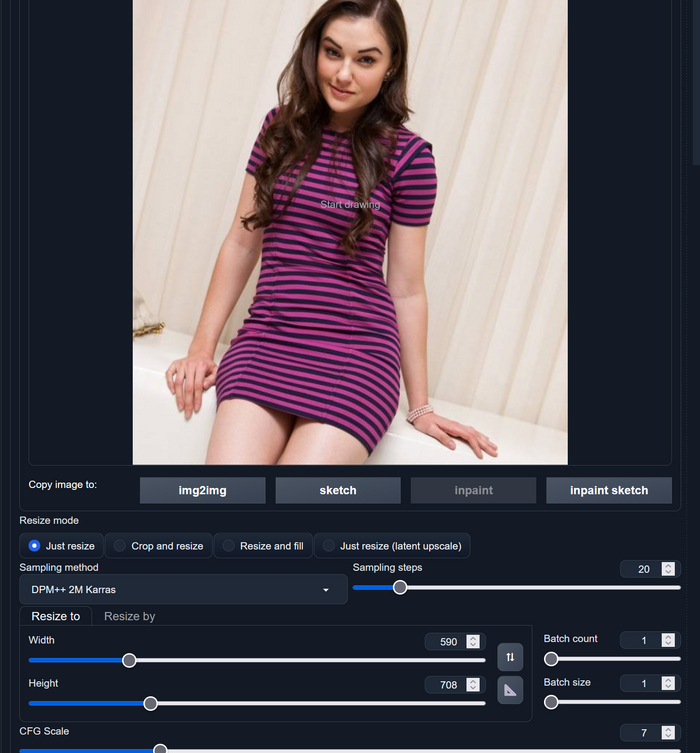Select the Just resize radio option
The height and width of the screenshot is (753, 700).
tap(61, 546)
